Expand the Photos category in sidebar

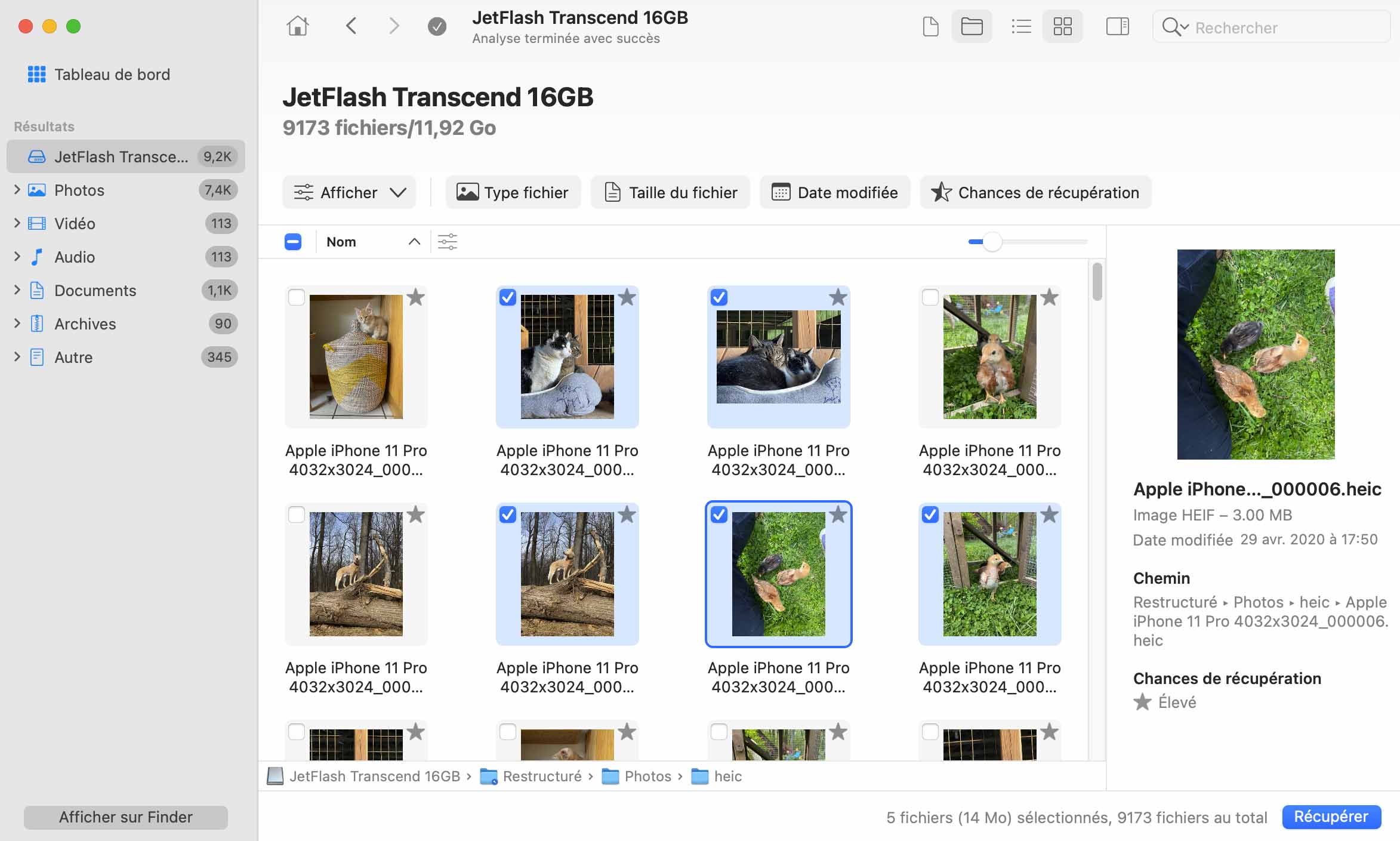16,189
